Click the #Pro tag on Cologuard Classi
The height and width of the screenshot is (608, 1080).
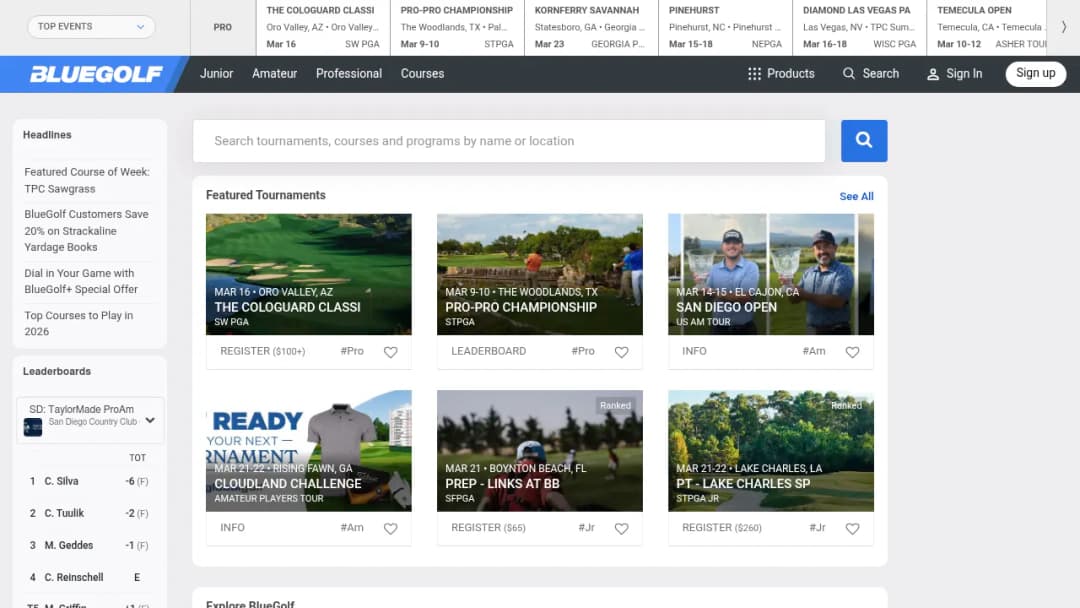(x=352, y=351)
